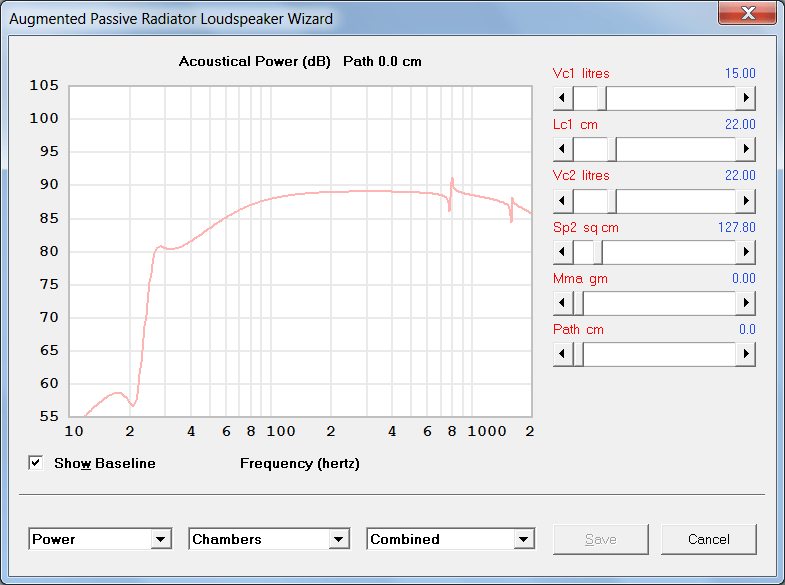Click the Sp2 sq cm label
The width and height of the screenshot is (785, 585).
[x=586, y=228]
